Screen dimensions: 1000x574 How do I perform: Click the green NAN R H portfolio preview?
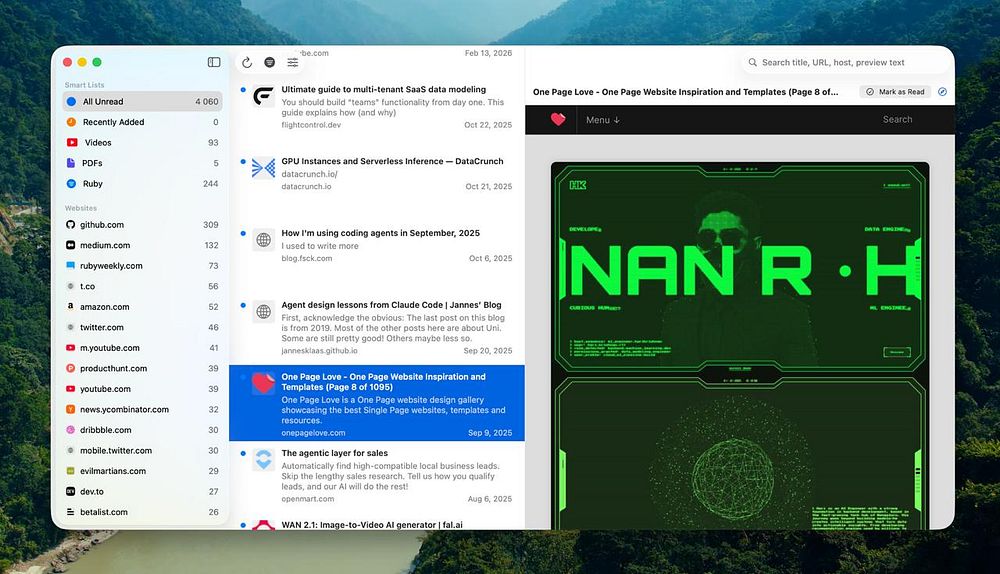tap(740, 268)
